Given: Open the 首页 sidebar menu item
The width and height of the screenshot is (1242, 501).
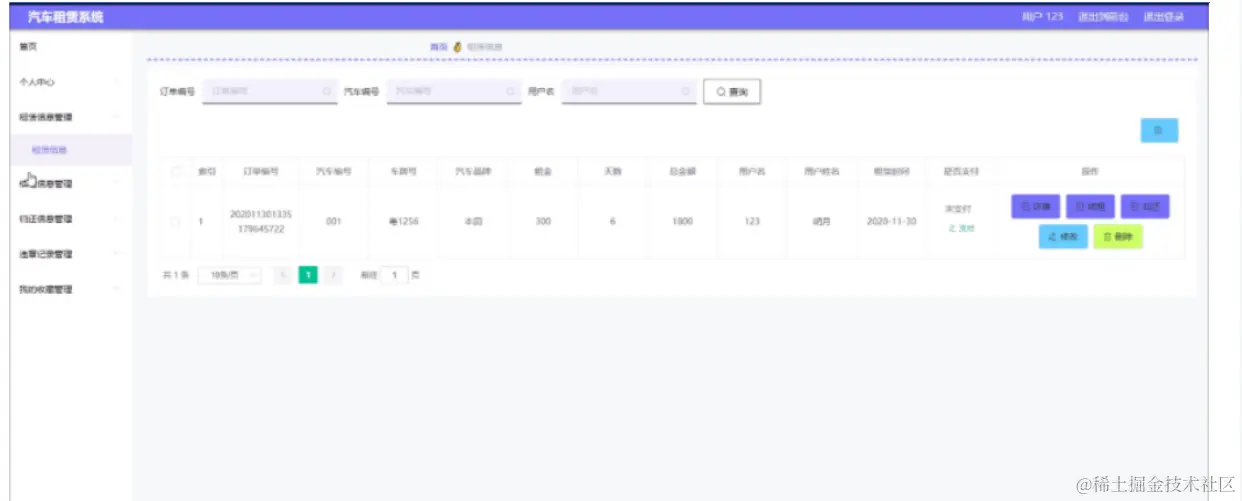Looking at the screenshot, I should coord(70,47).
